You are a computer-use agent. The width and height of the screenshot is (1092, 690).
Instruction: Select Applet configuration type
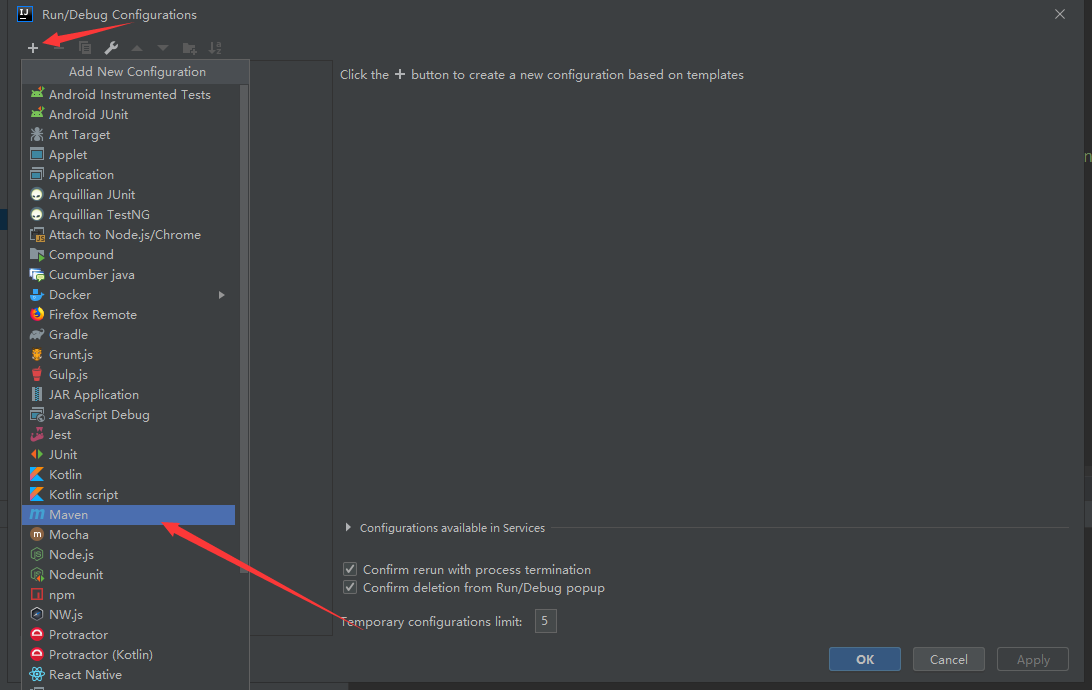[129, 155]
